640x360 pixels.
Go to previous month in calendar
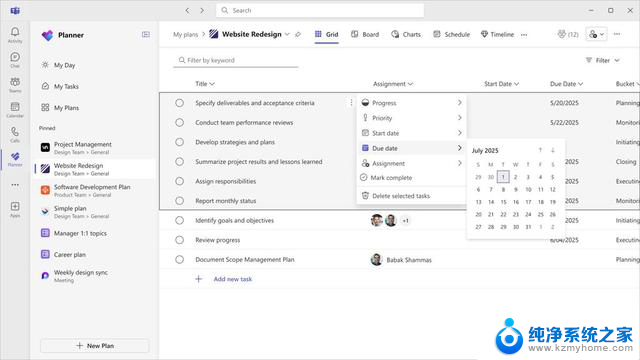(x=540, y=150)
